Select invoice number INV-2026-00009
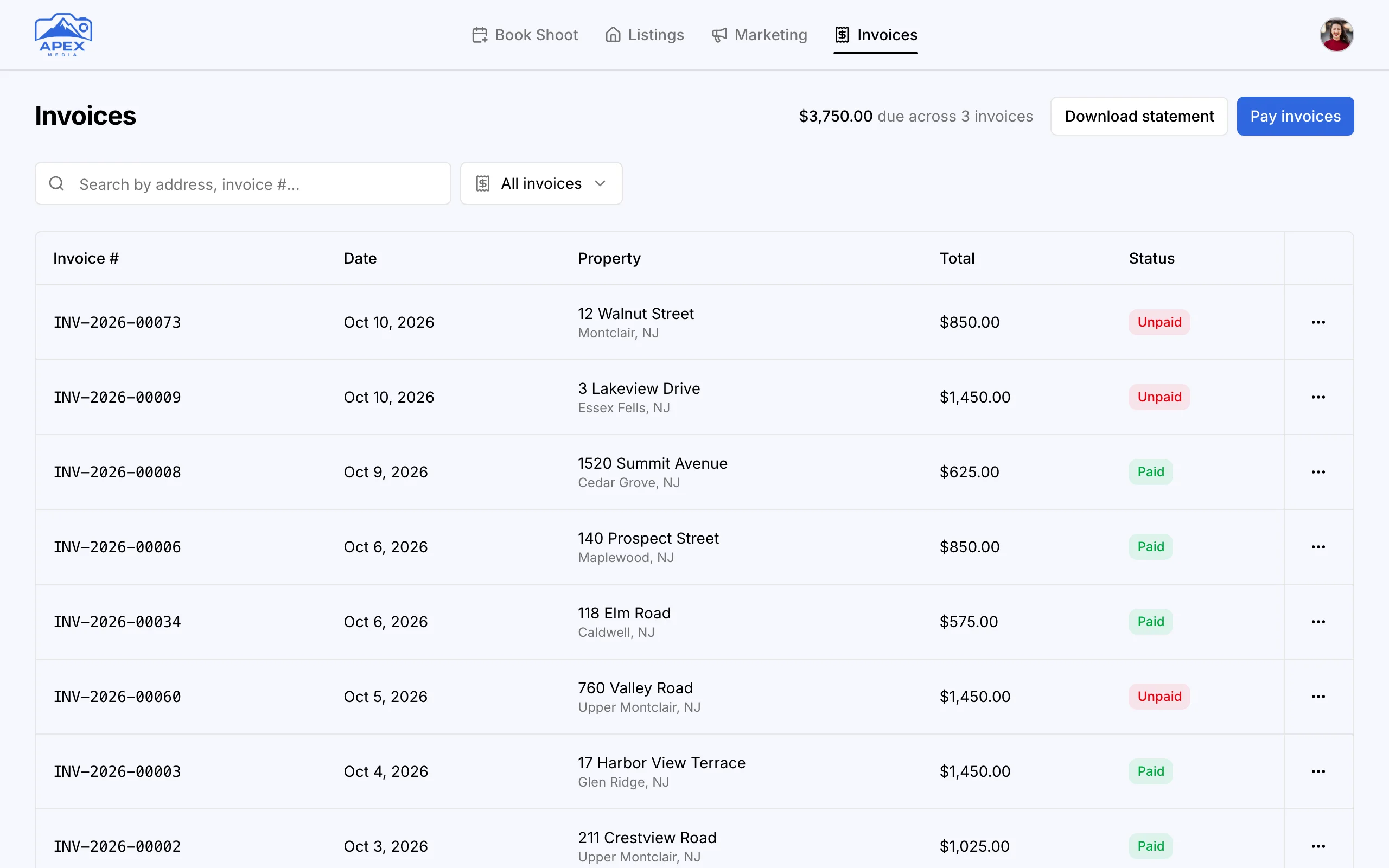Viewport: 1389px width, 868px height. pos(117,397)
